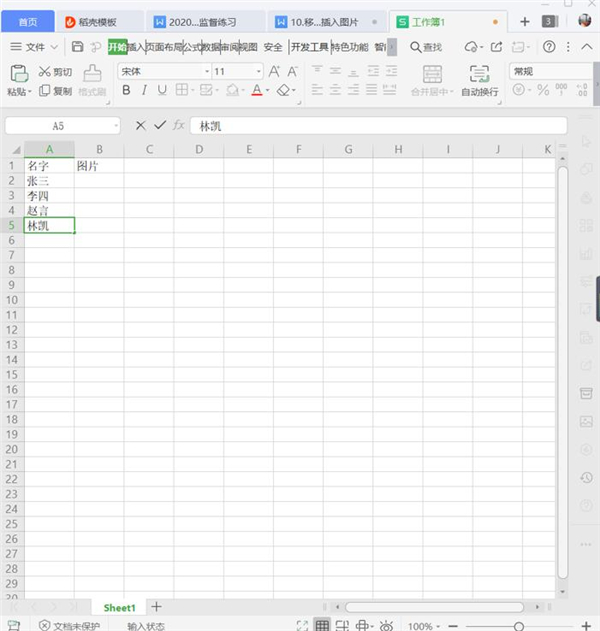
Task: Add a new sheet next to Sheet1
Action: pos(156,607)
